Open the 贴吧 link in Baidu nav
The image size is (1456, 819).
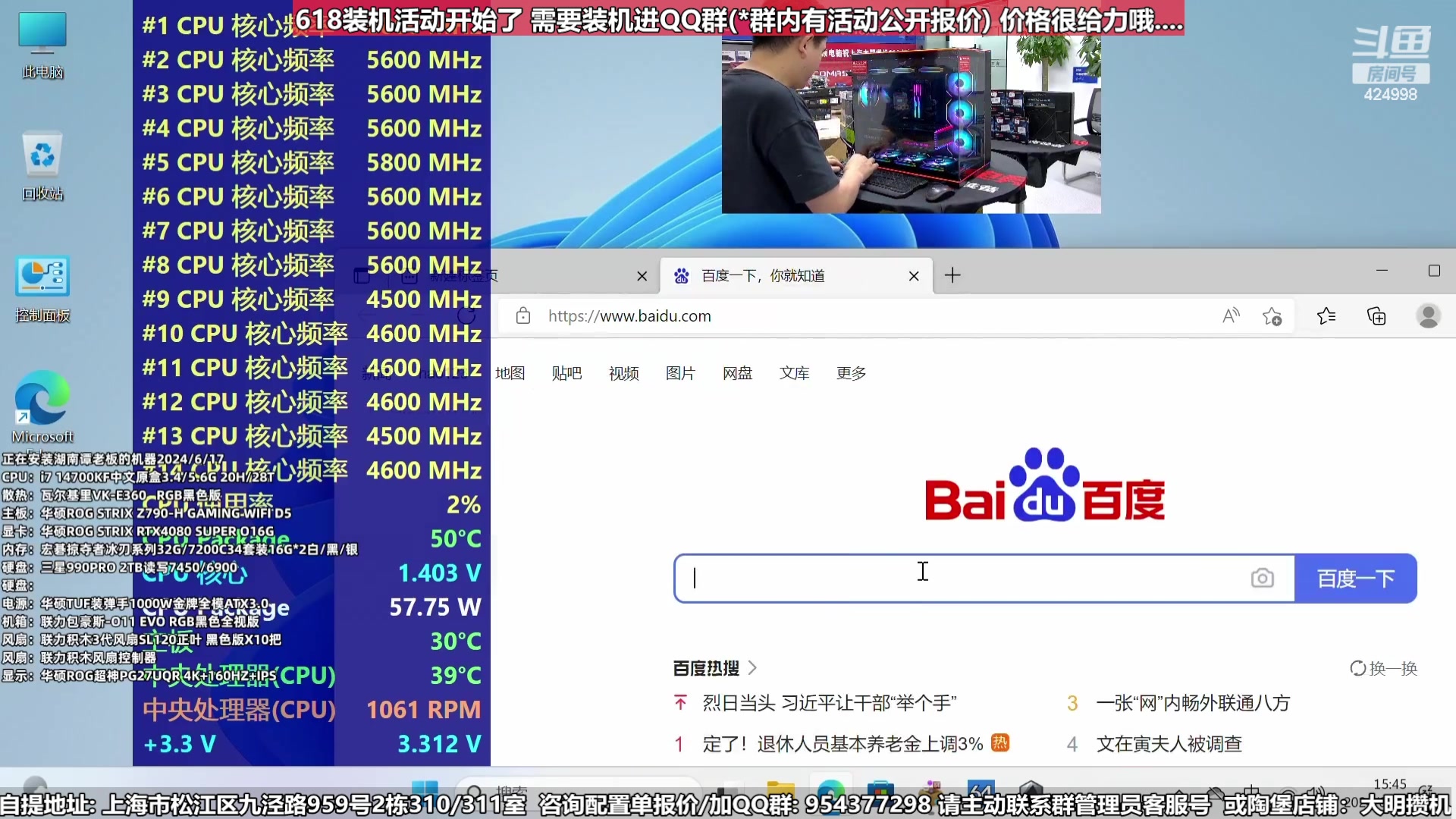(x=566, y=373)
